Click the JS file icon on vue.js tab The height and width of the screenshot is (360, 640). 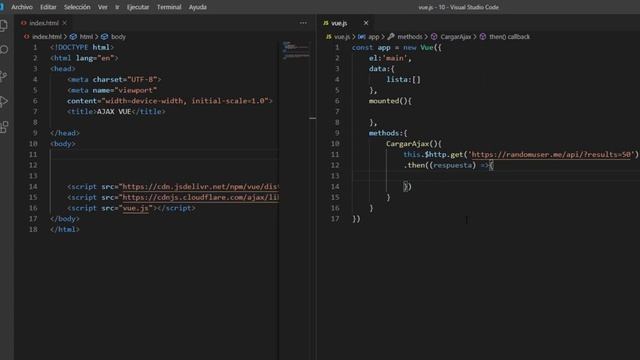pyautogui.click(x=326, y=23)
